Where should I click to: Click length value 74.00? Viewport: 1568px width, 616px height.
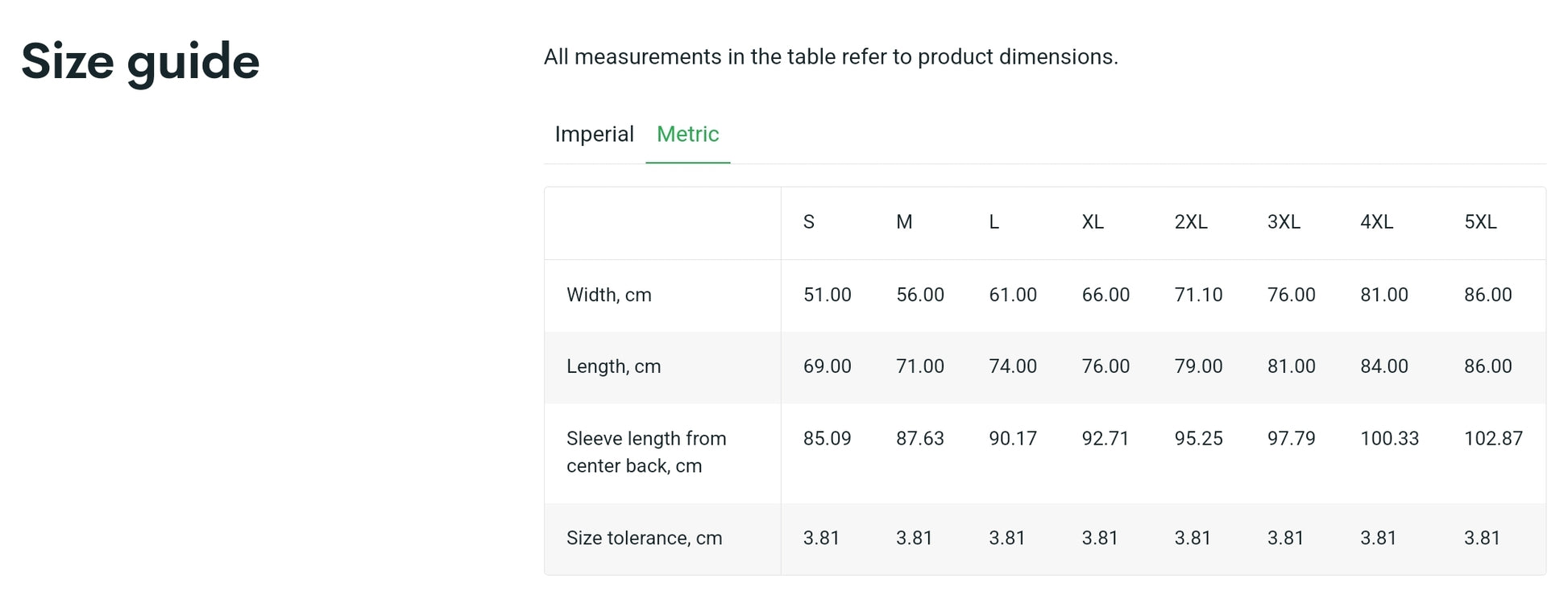coord(1013,366)
